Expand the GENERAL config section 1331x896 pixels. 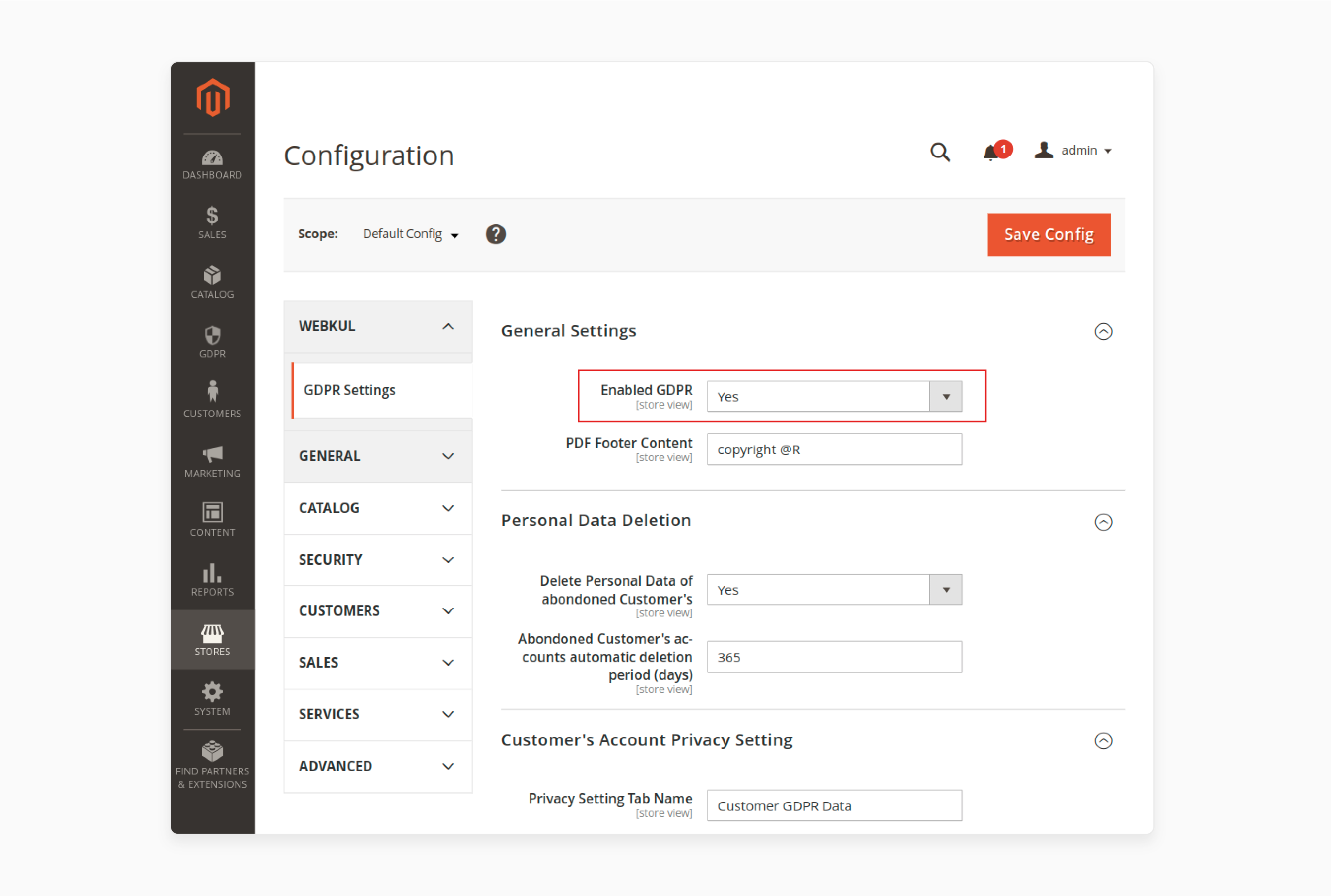[x=378, y=456]
